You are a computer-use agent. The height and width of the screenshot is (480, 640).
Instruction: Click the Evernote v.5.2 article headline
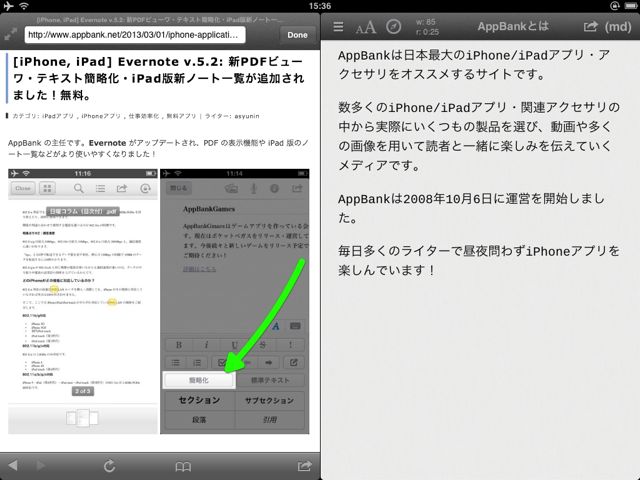[x=158, y=78]
